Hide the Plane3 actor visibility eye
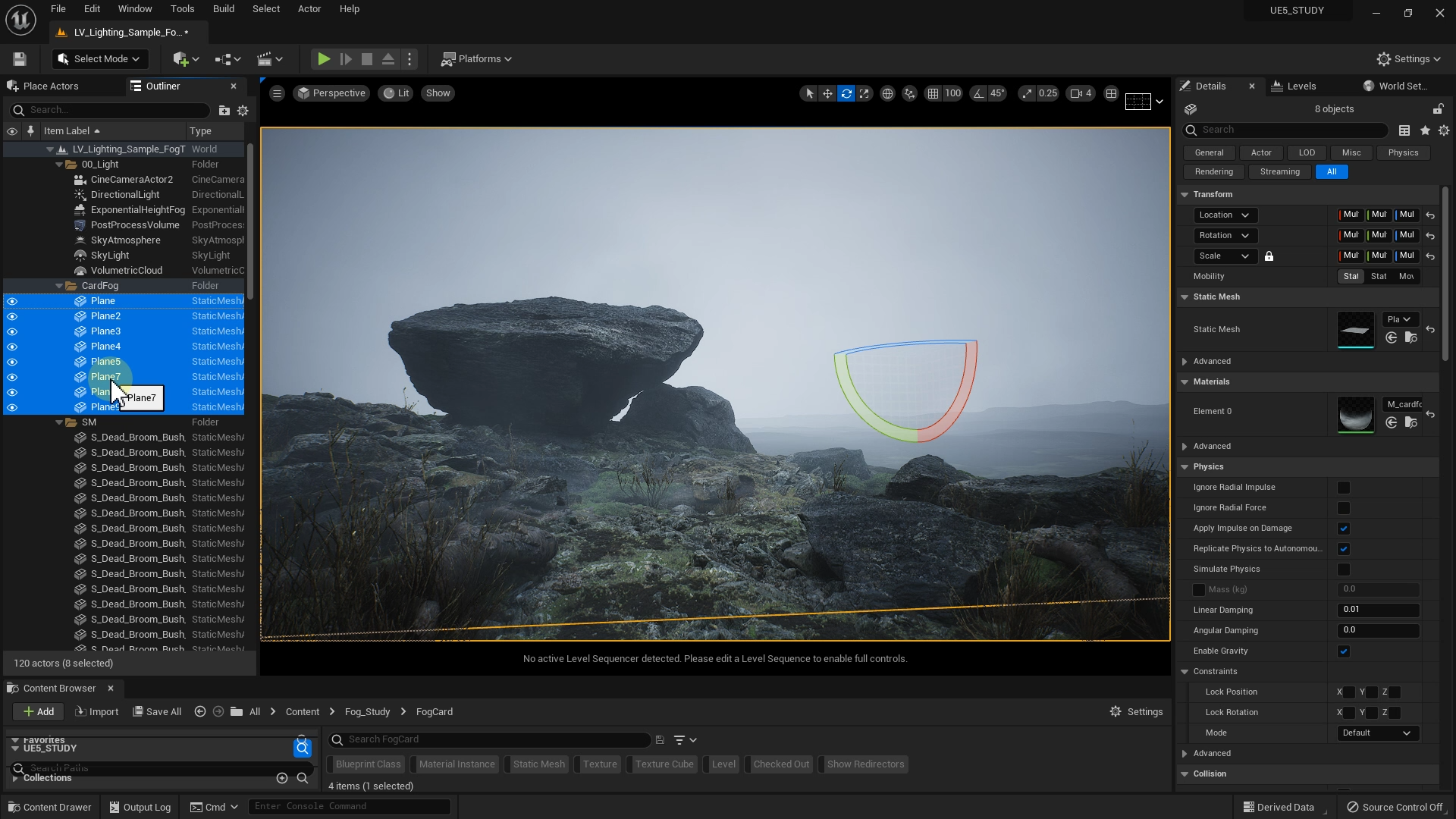The image size is (1456, 819). coord(12,331)
